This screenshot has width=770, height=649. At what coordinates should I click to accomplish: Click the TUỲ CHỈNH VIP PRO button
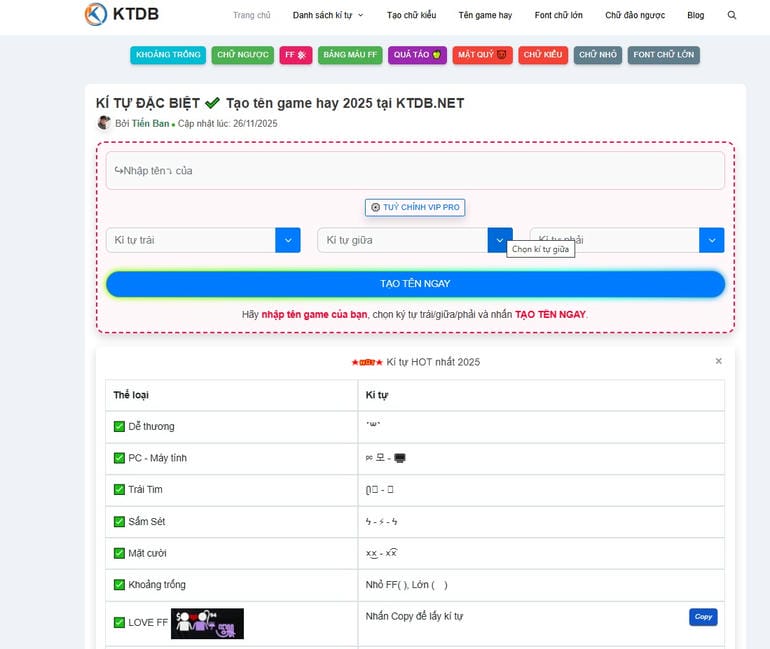click(415, 208)
